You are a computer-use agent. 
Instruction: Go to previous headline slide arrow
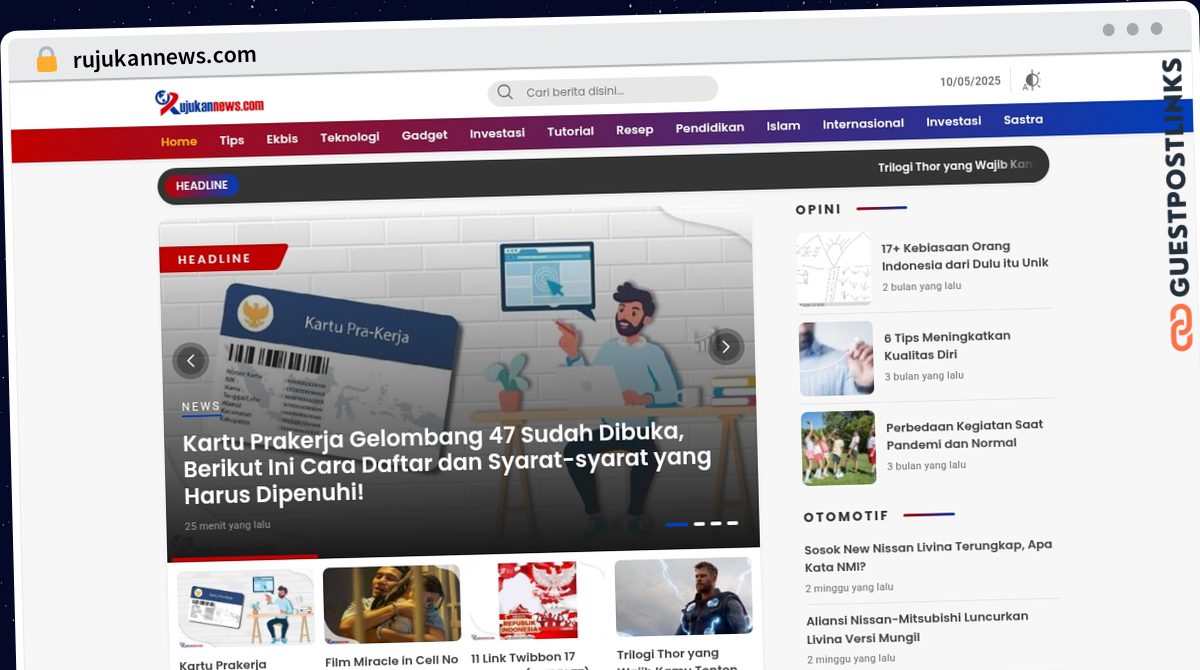coord(190,360)
